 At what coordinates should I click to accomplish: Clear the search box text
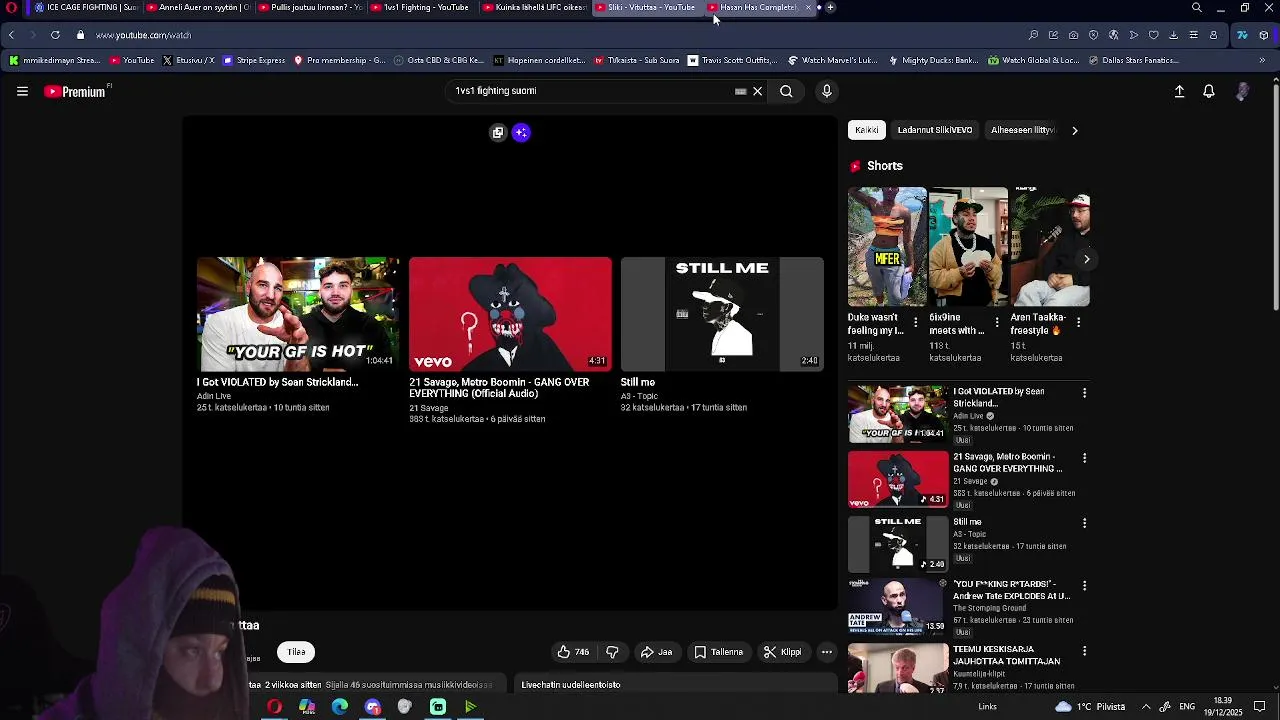point(757,91)
